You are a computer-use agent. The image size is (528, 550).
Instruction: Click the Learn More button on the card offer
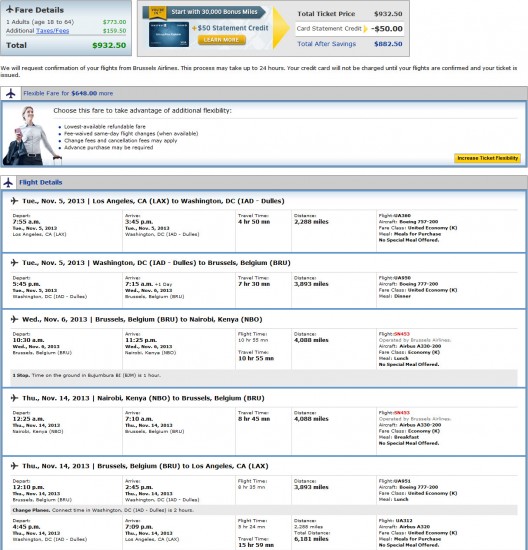[221, 40]
